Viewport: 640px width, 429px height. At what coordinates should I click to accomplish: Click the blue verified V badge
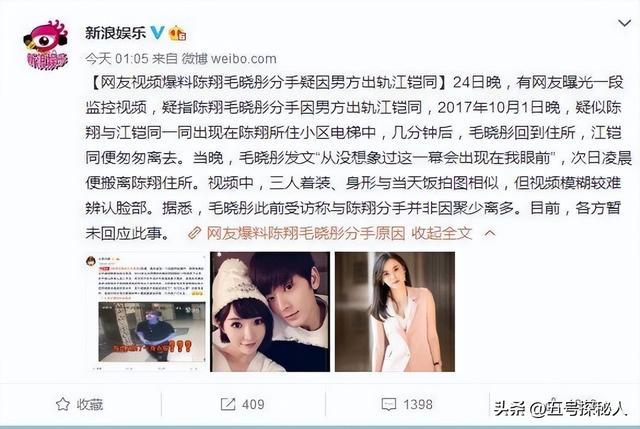pos(158,33)
